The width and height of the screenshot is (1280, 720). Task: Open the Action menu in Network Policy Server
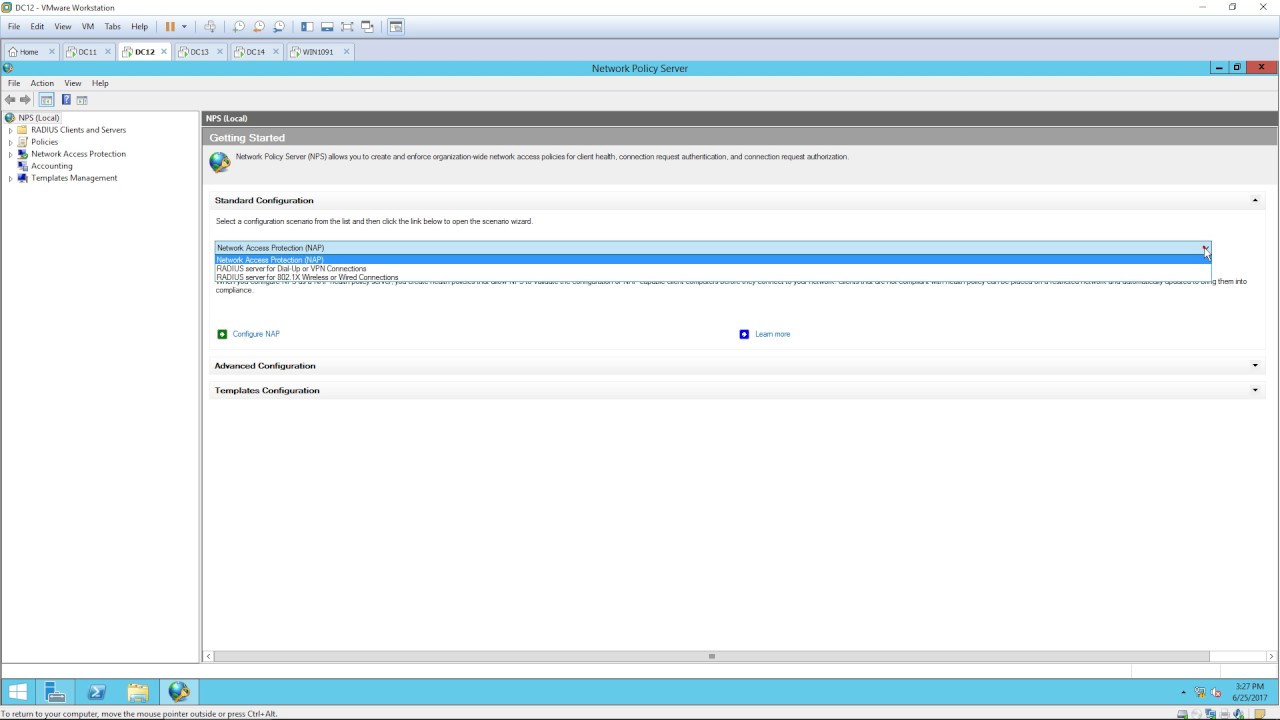[x=42, y=83]
